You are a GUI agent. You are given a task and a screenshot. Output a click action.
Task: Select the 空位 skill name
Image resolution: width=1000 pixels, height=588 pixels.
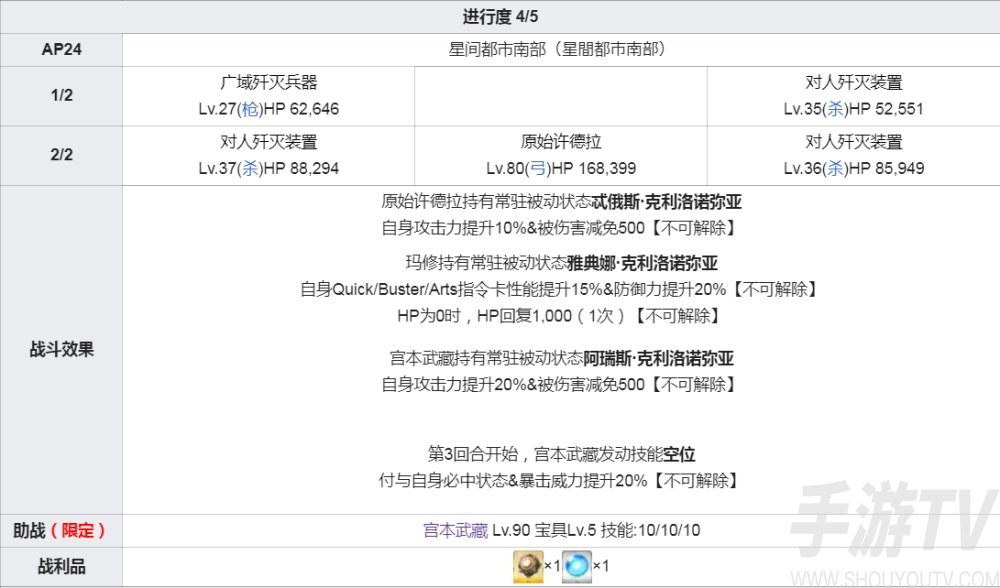click(679, 454)
